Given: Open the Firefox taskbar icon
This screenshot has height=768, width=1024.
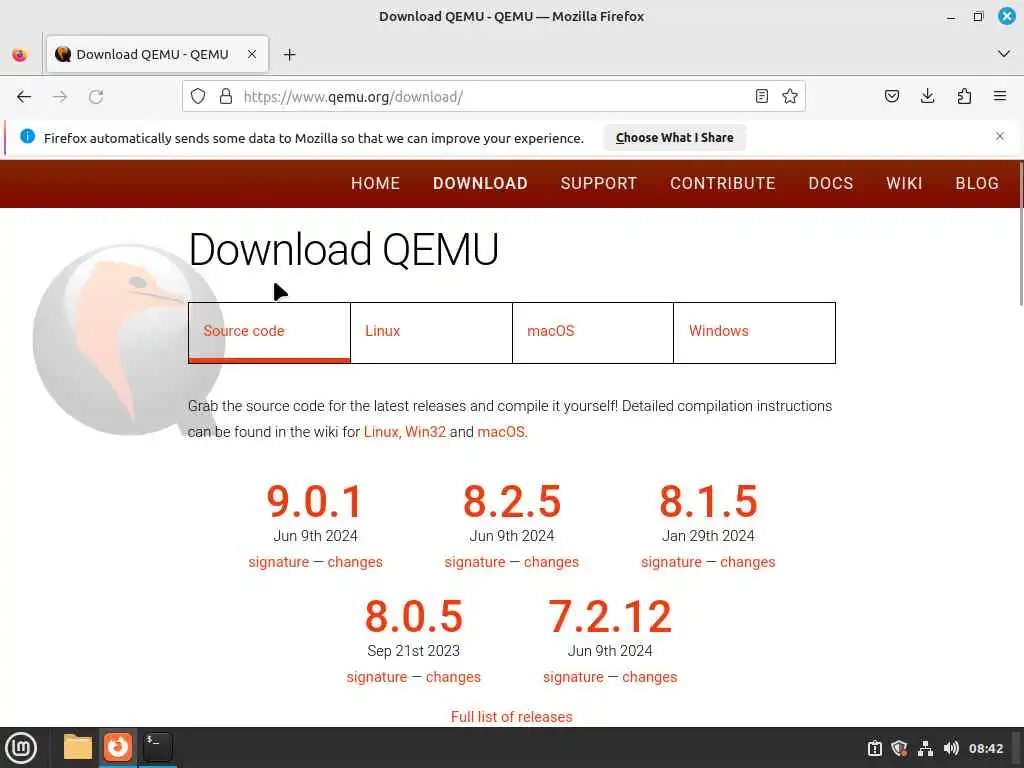Looking at the screenshot, I should (118, 747).
